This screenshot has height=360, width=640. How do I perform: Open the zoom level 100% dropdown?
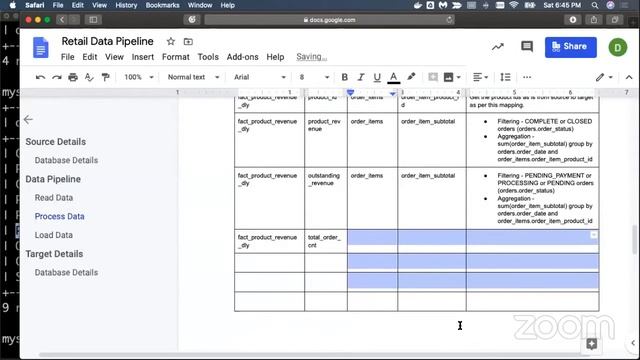139,77
